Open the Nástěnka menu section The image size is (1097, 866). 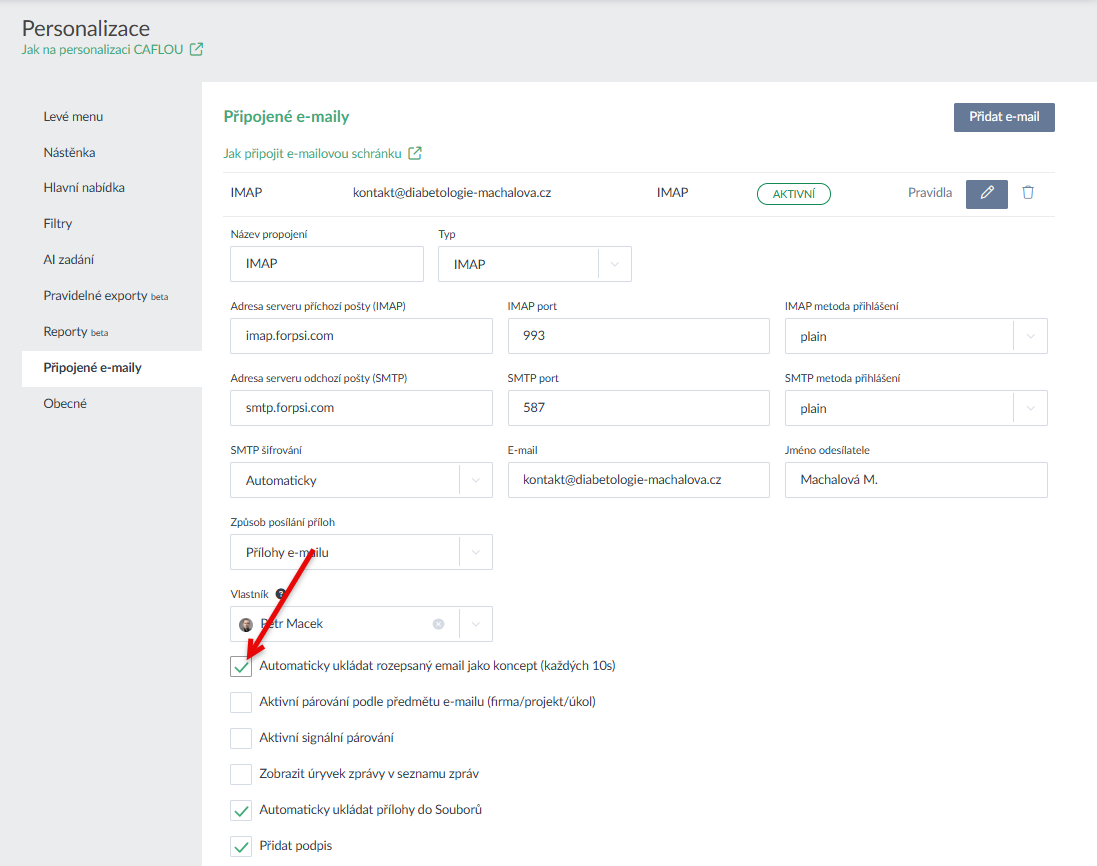(70, 153)
